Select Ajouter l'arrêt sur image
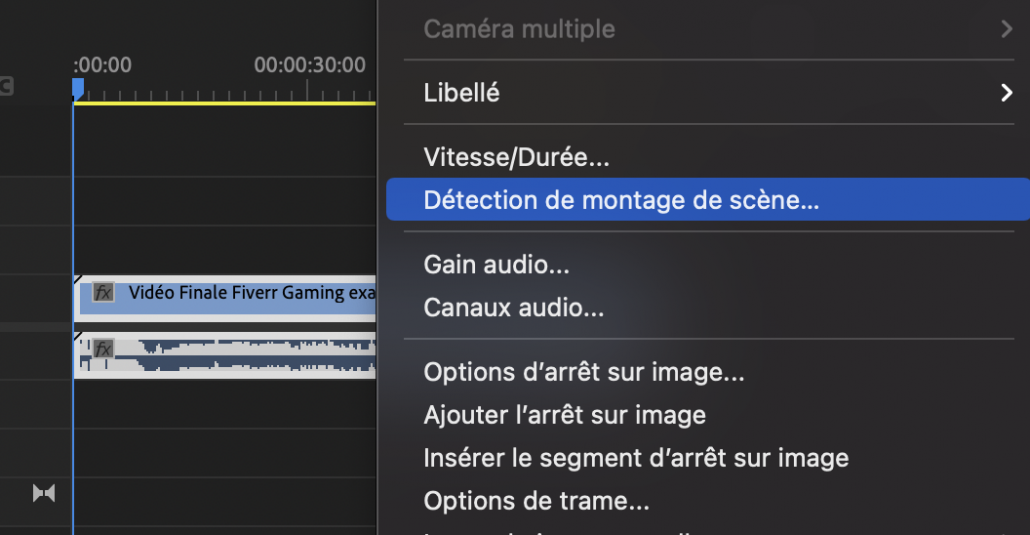1030x535 pixels. 564,415
